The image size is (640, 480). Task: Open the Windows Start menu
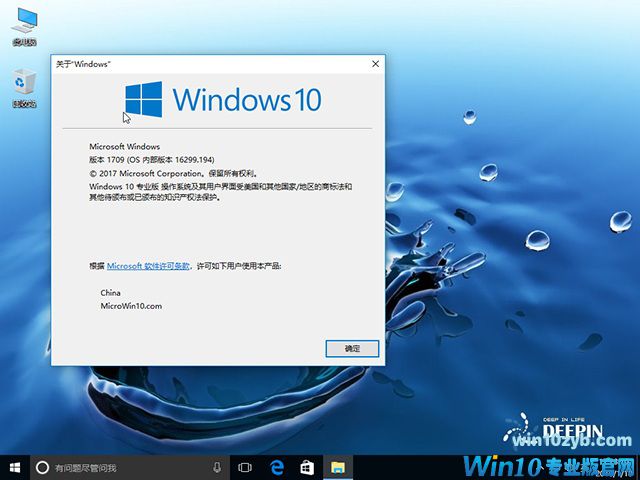click(x=14, y=467)
